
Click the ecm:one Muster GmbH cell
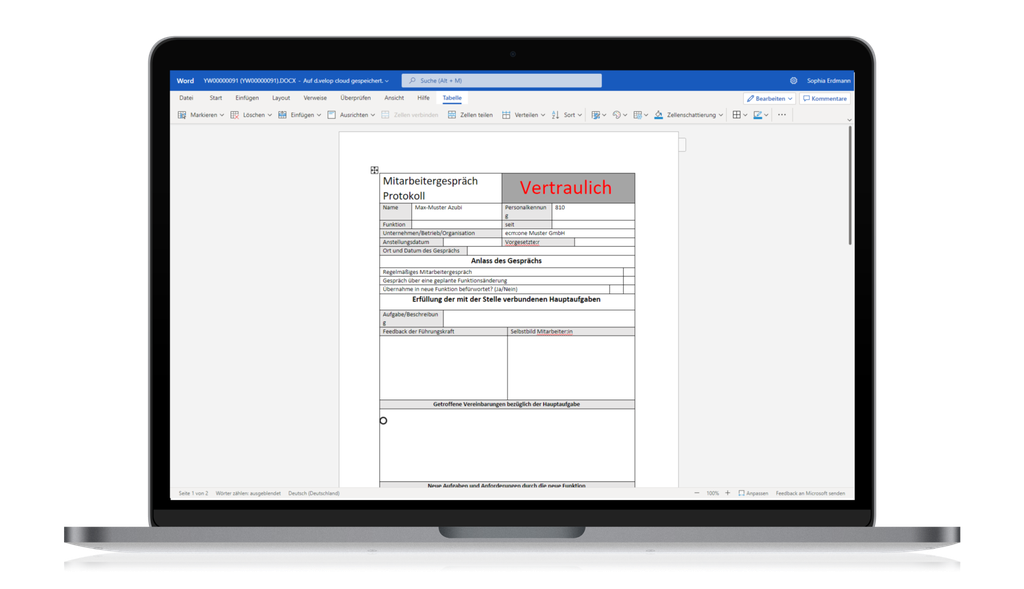pyautogui.click(x=568, y=233)
